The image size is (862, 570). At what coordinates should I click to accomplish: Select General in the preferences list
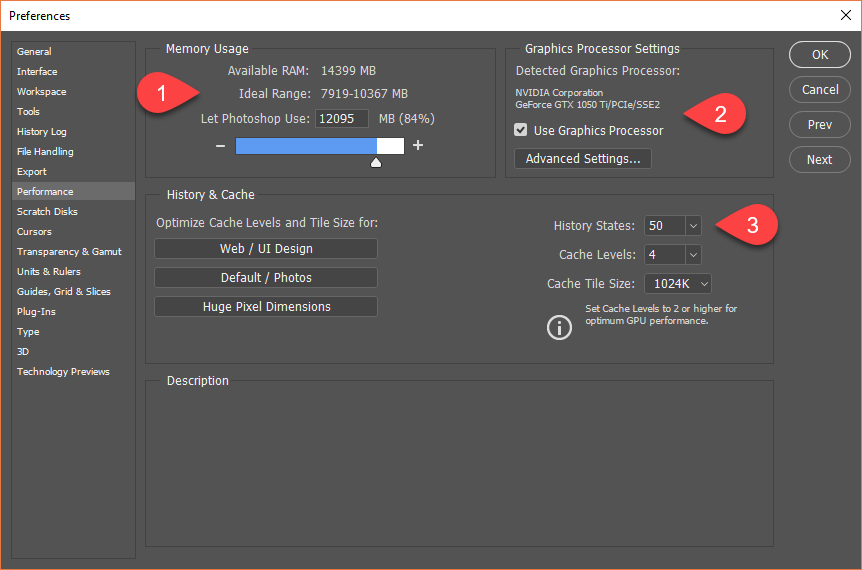click(73, 52)
